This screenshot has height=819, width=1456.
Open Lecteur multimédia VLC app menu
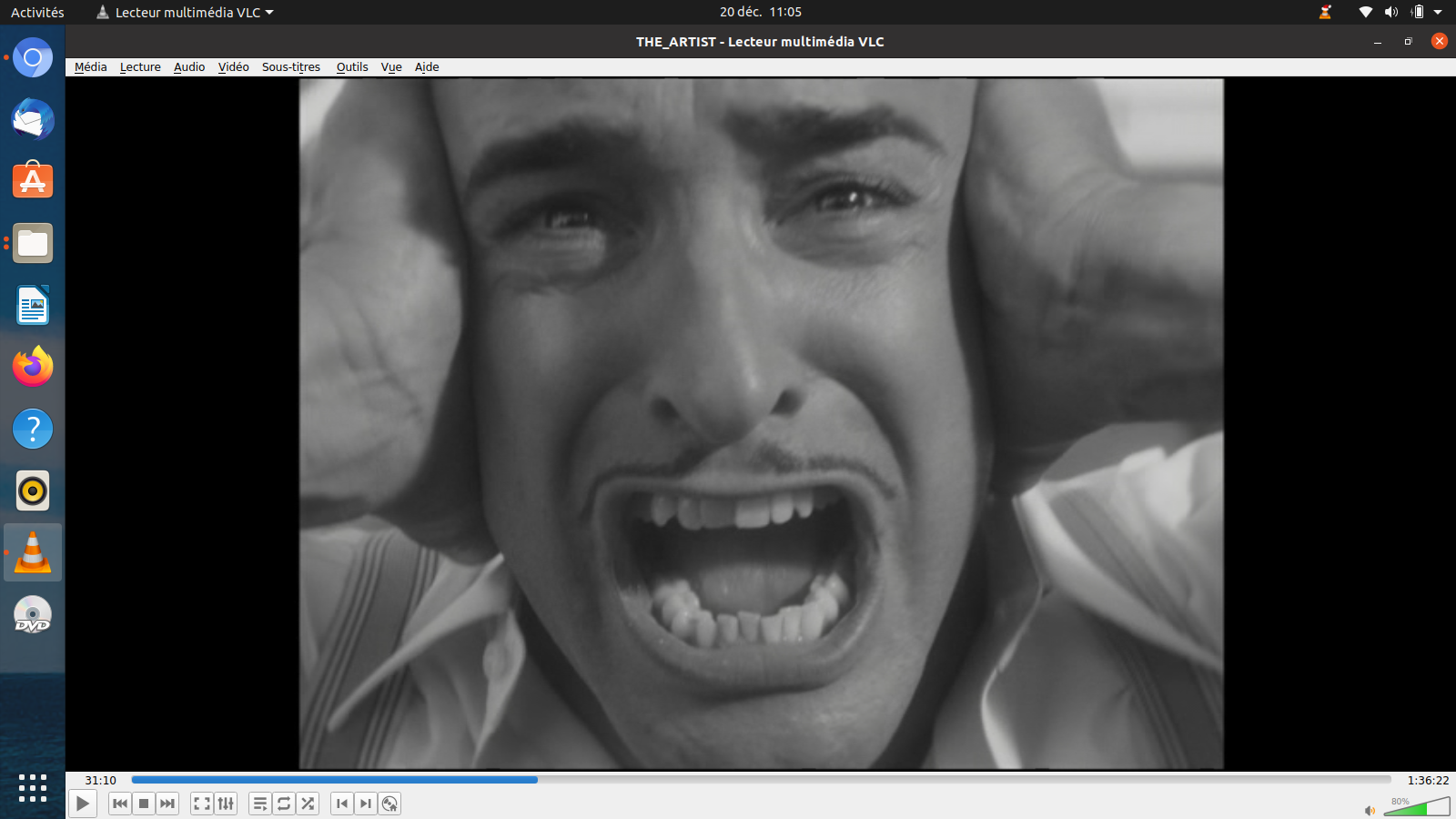(x=187, y=12)
